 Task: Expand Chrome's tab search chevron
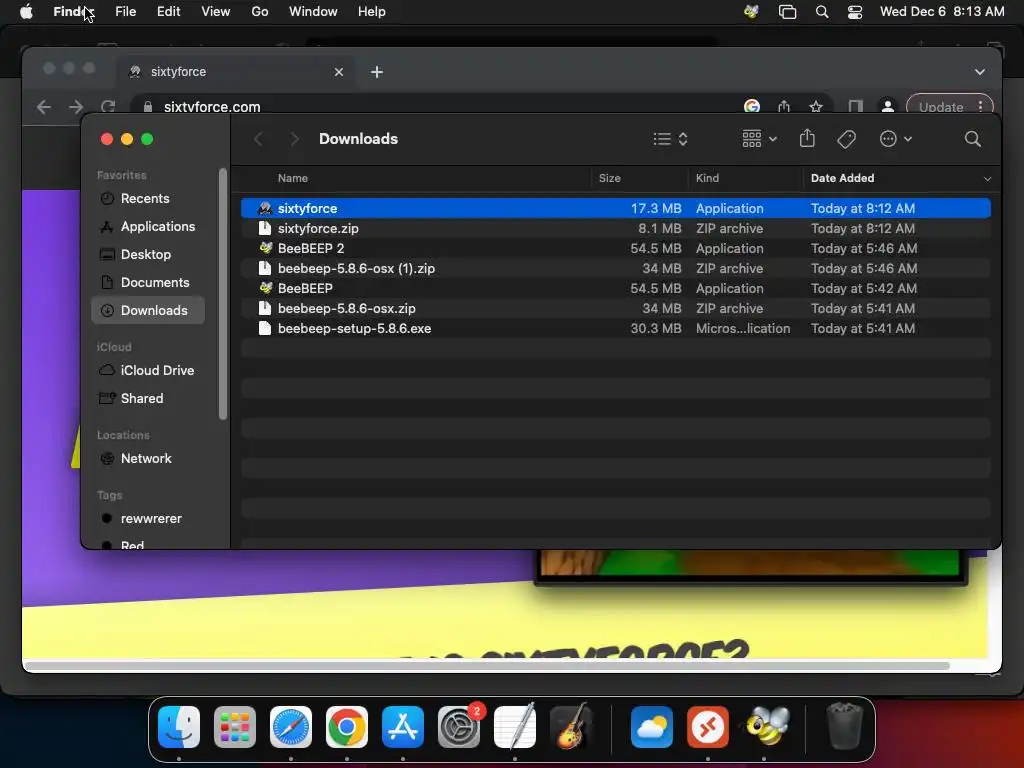click(x=980, y=72)
